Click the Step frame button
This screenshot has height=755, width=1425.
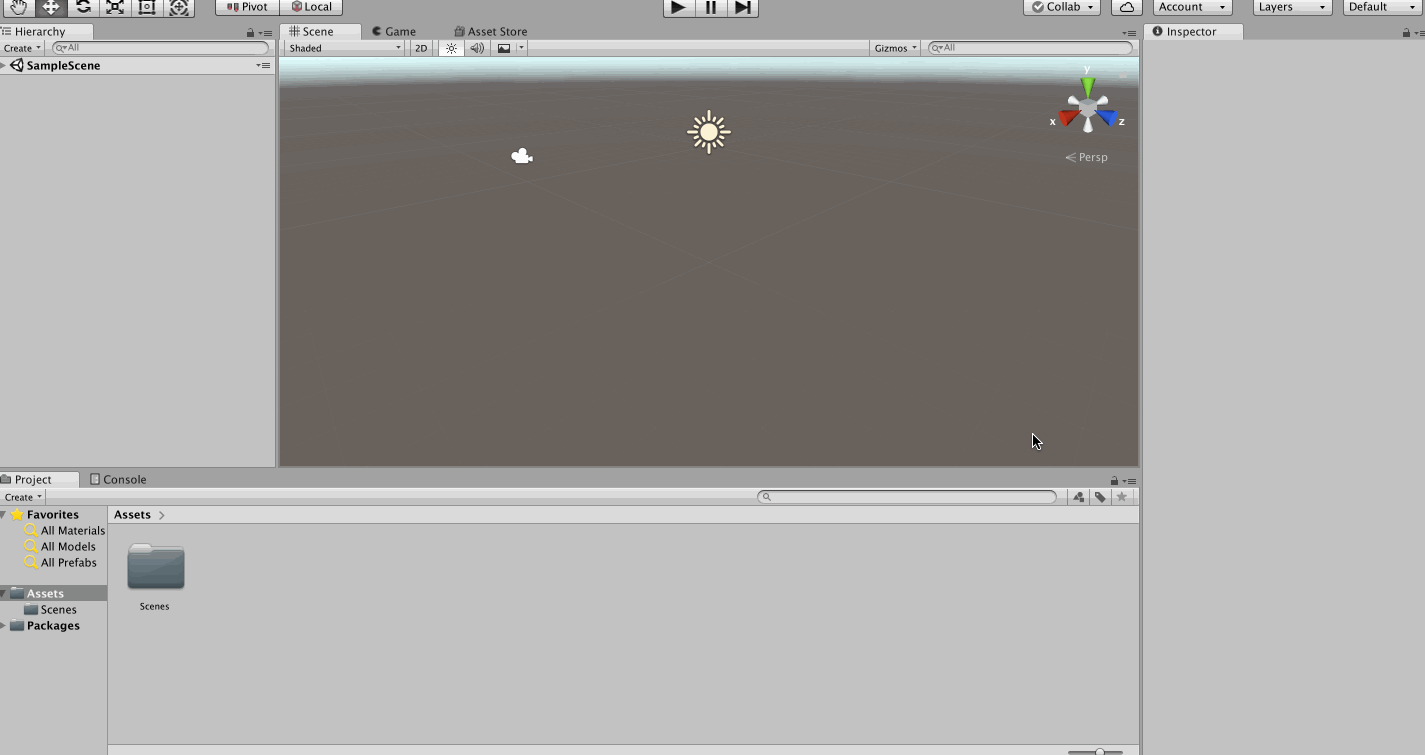tap(742, 7)
